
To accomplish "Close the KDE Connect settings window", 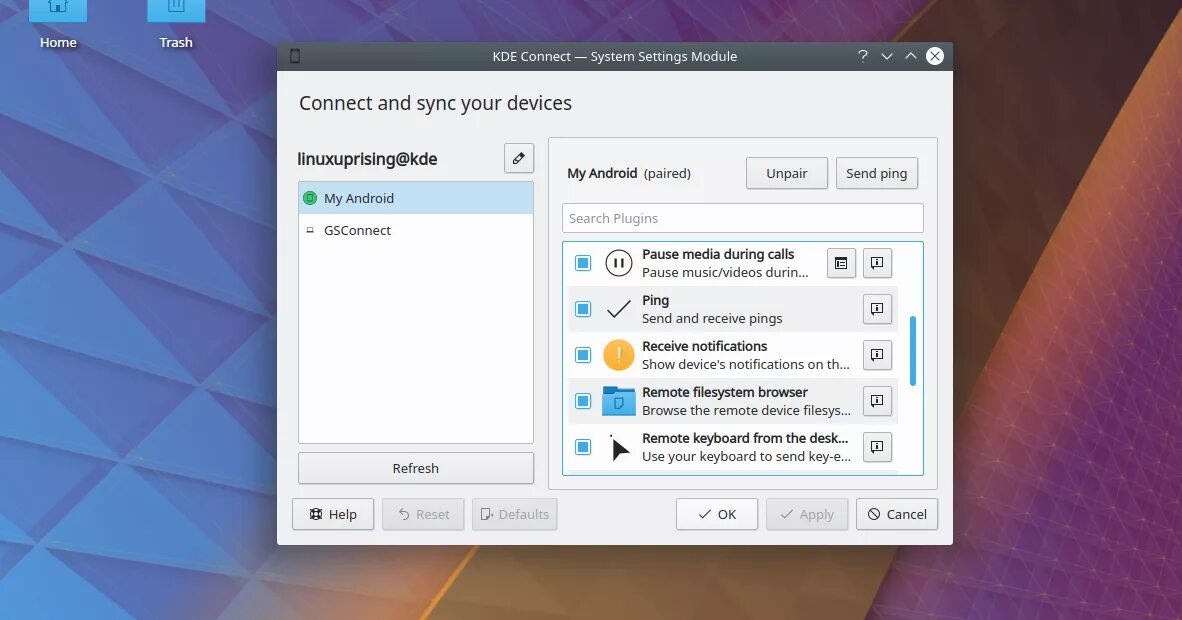I will (x=935, y=56).
